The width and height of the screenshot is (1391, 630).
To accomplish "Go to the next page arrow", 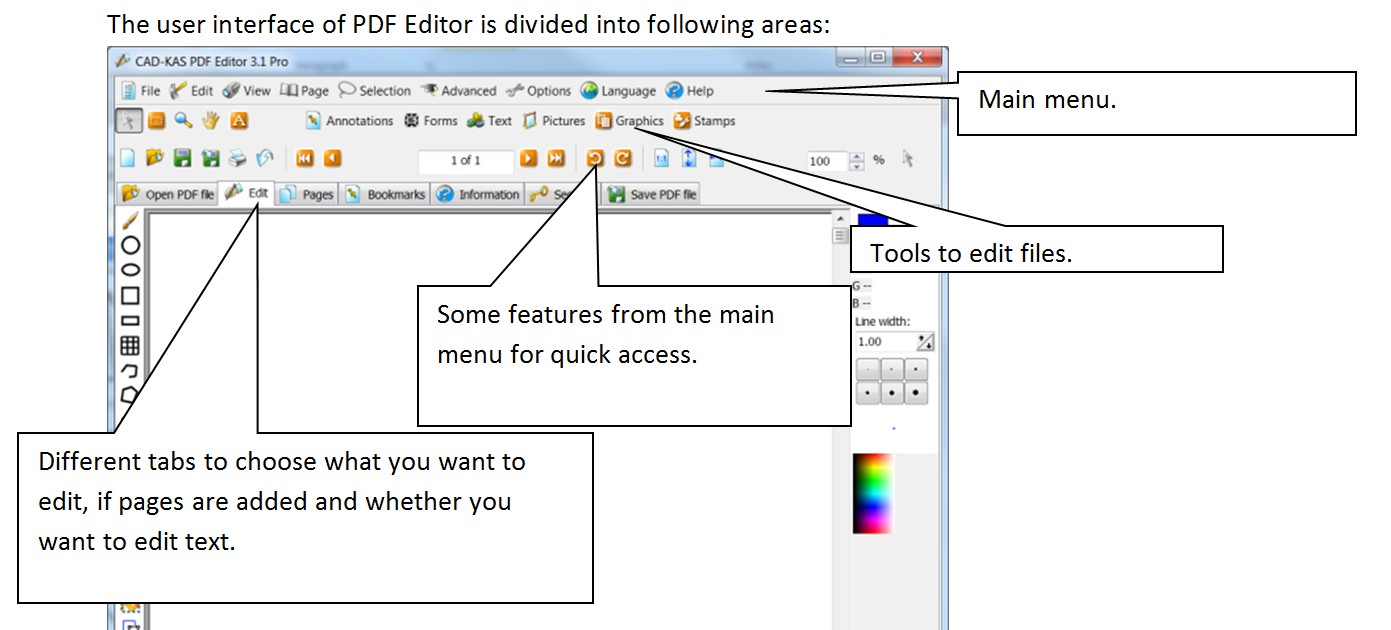I will pos(529,159).
